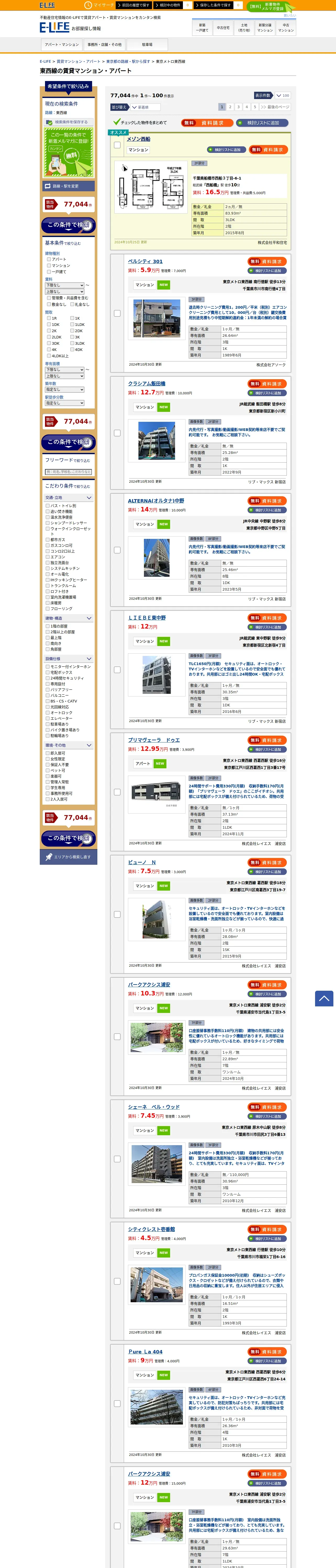Open the rent 上限なし dropdown

click(65, 292)
